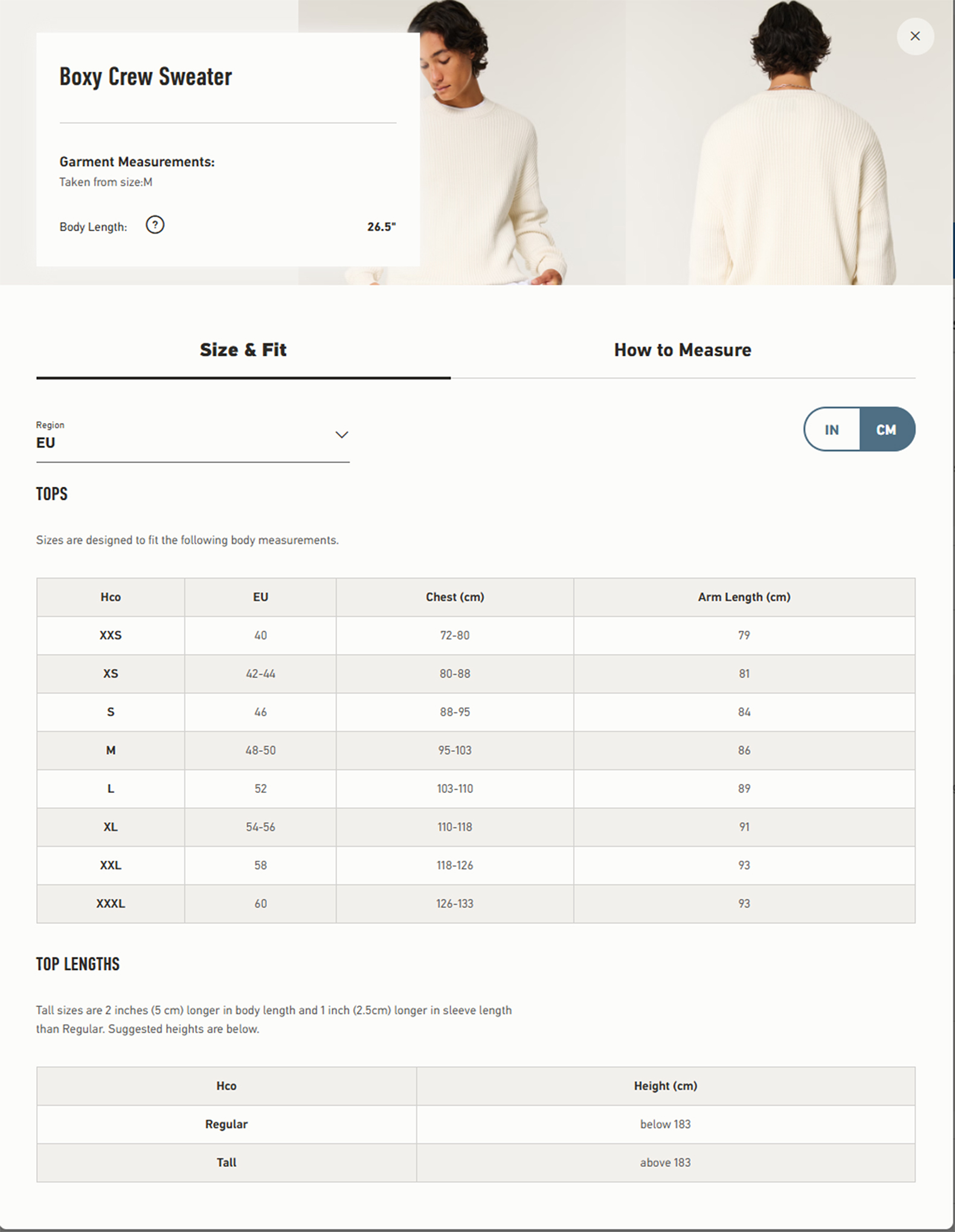Click the Arm Length (cm) column header
Image resolution: width=955 pixels, height=1232 pixels.
tap(744, 597)
